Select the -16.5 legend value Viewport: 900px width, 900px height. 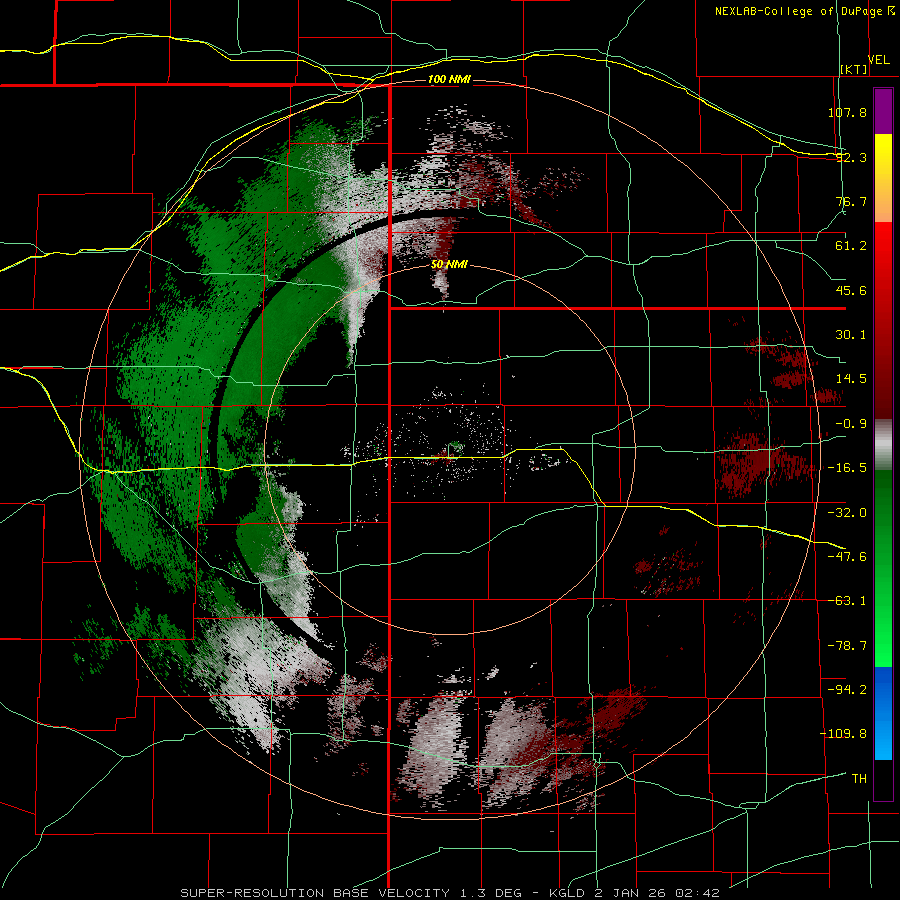847,468
